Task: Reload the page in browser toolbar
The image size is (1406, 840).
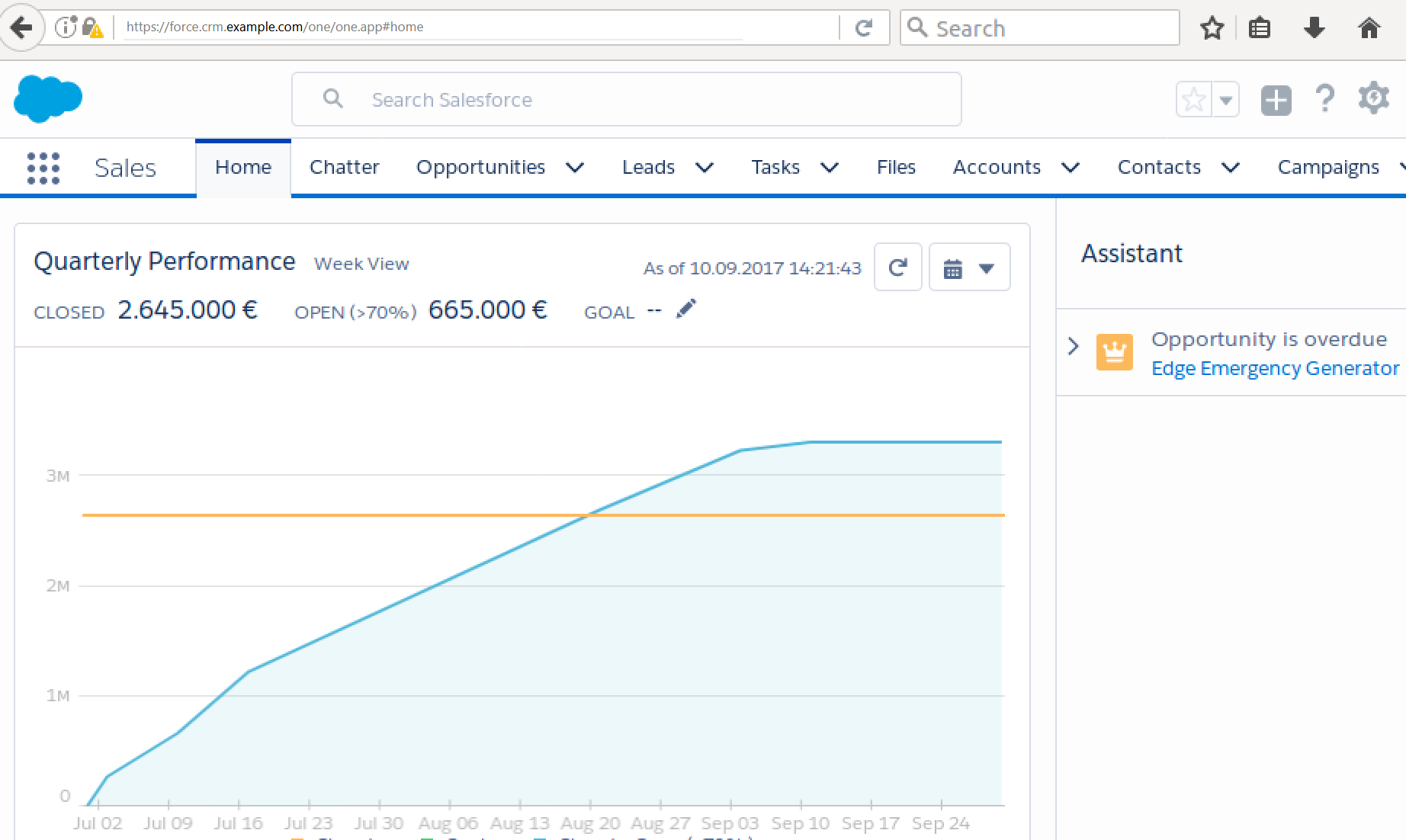Action: [x=864, y=28]
